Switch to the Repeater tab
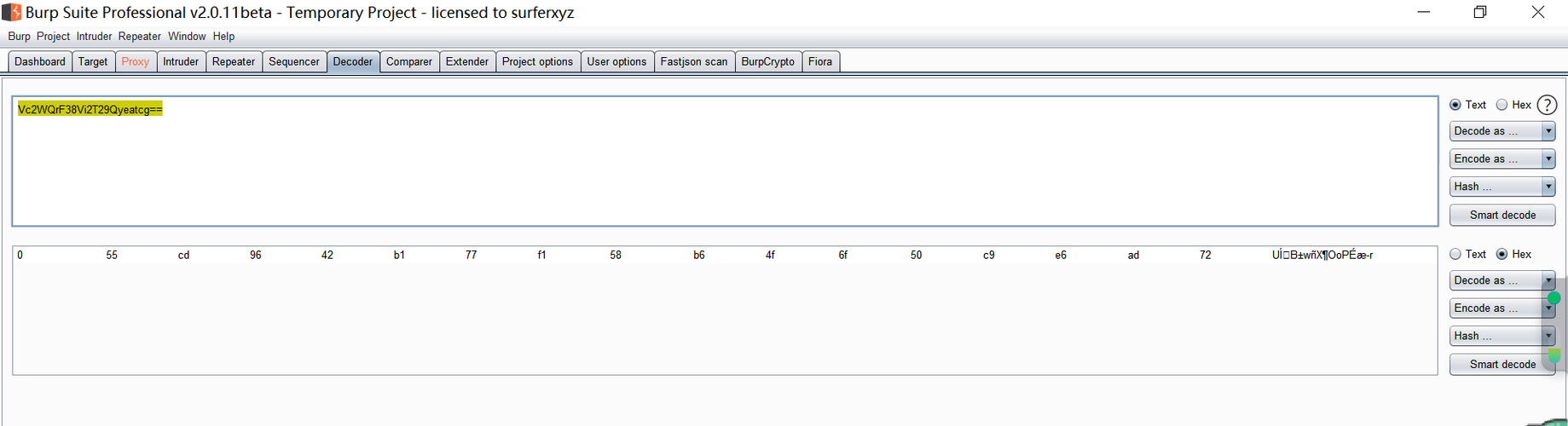The image size is (1568, 426). [234, 61]
